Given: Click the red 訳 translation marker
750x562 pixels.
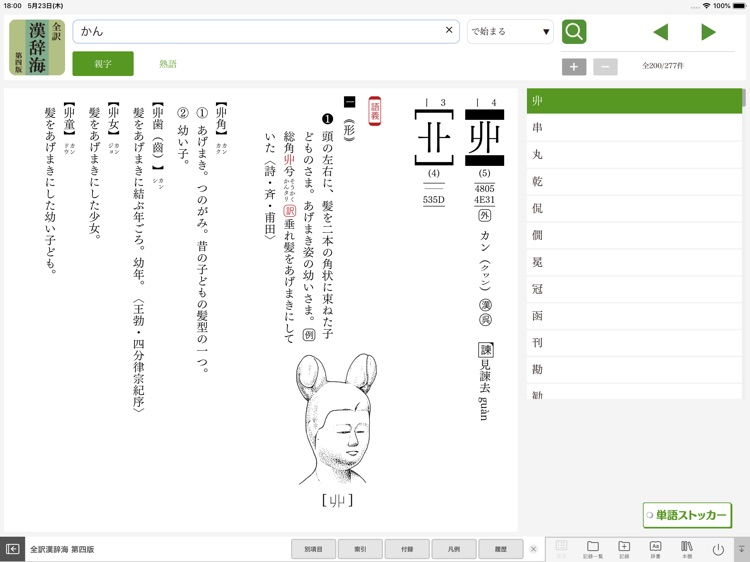Looking at the screenshot, I should [x=289, y=211].
